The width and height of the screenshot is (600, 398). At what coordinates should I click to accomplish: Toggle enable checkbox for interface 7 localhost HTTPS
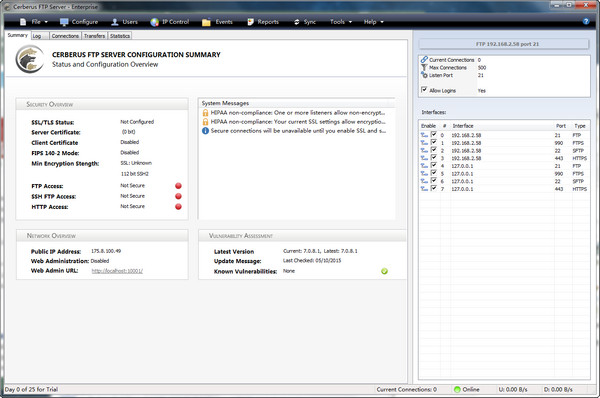(x=434, y=188)
